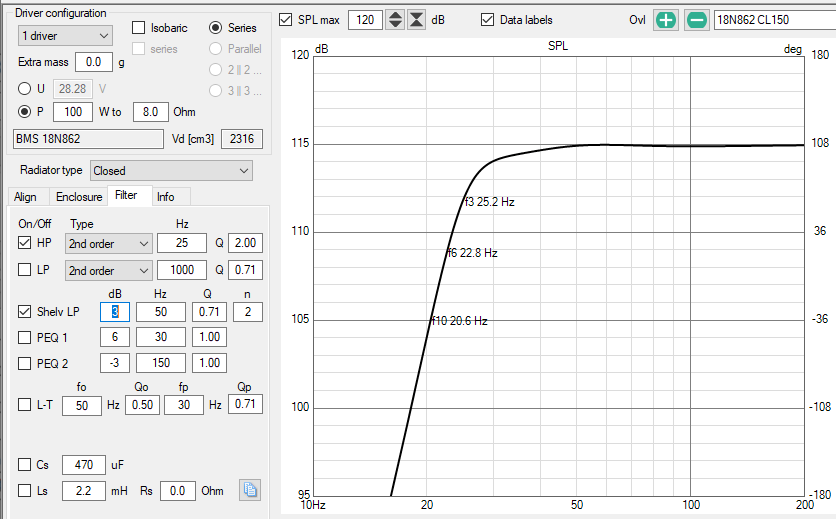Click the green minus overlay remove icon
This screenshot has width=836, height=519.
pos(696,20)
